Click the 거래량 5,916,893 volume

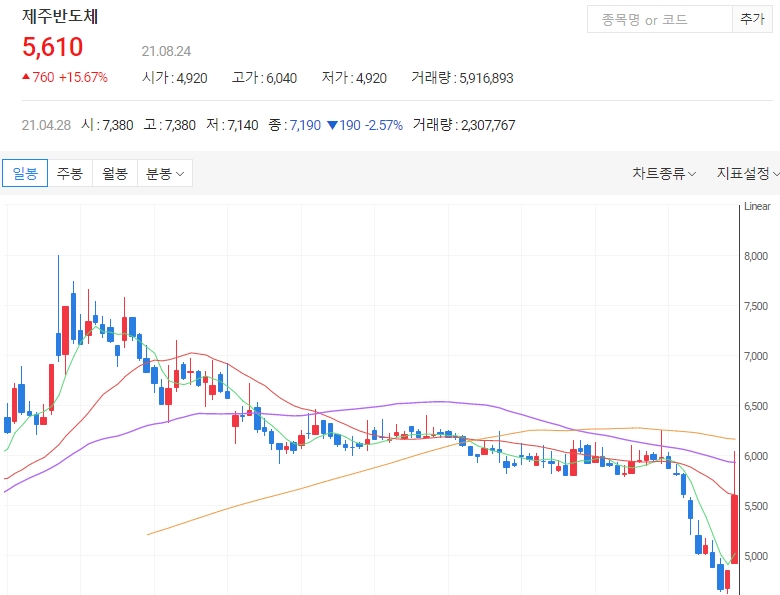(x=462, y=78)
